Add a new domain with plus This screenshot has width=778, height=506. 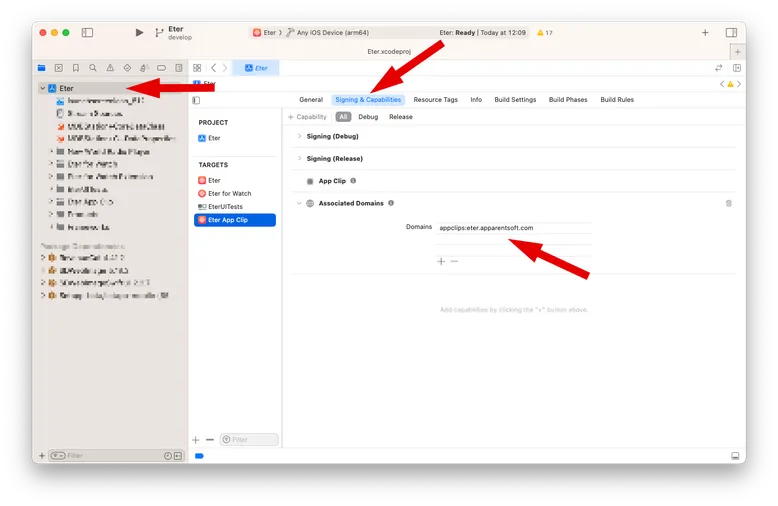point(441,261)
